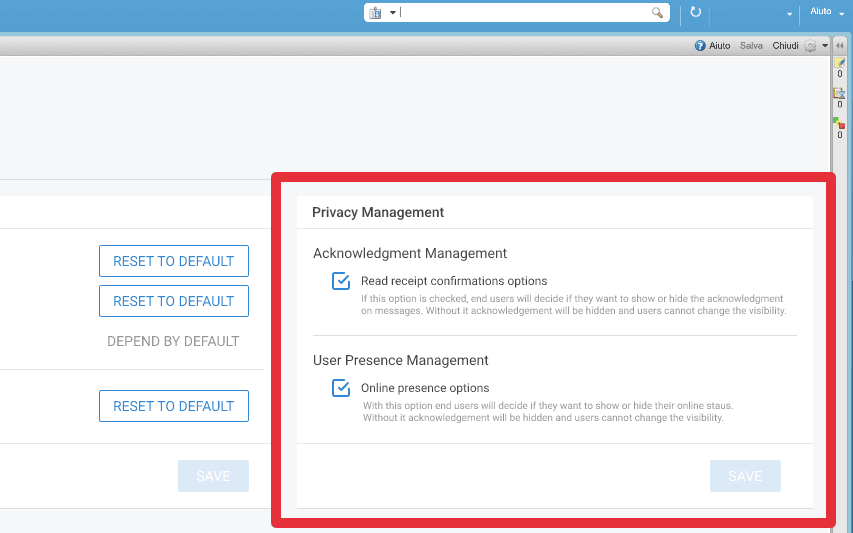
Task: Open the search category dropdown arrow
Action: pyautogui.click(x=392, y=13)
